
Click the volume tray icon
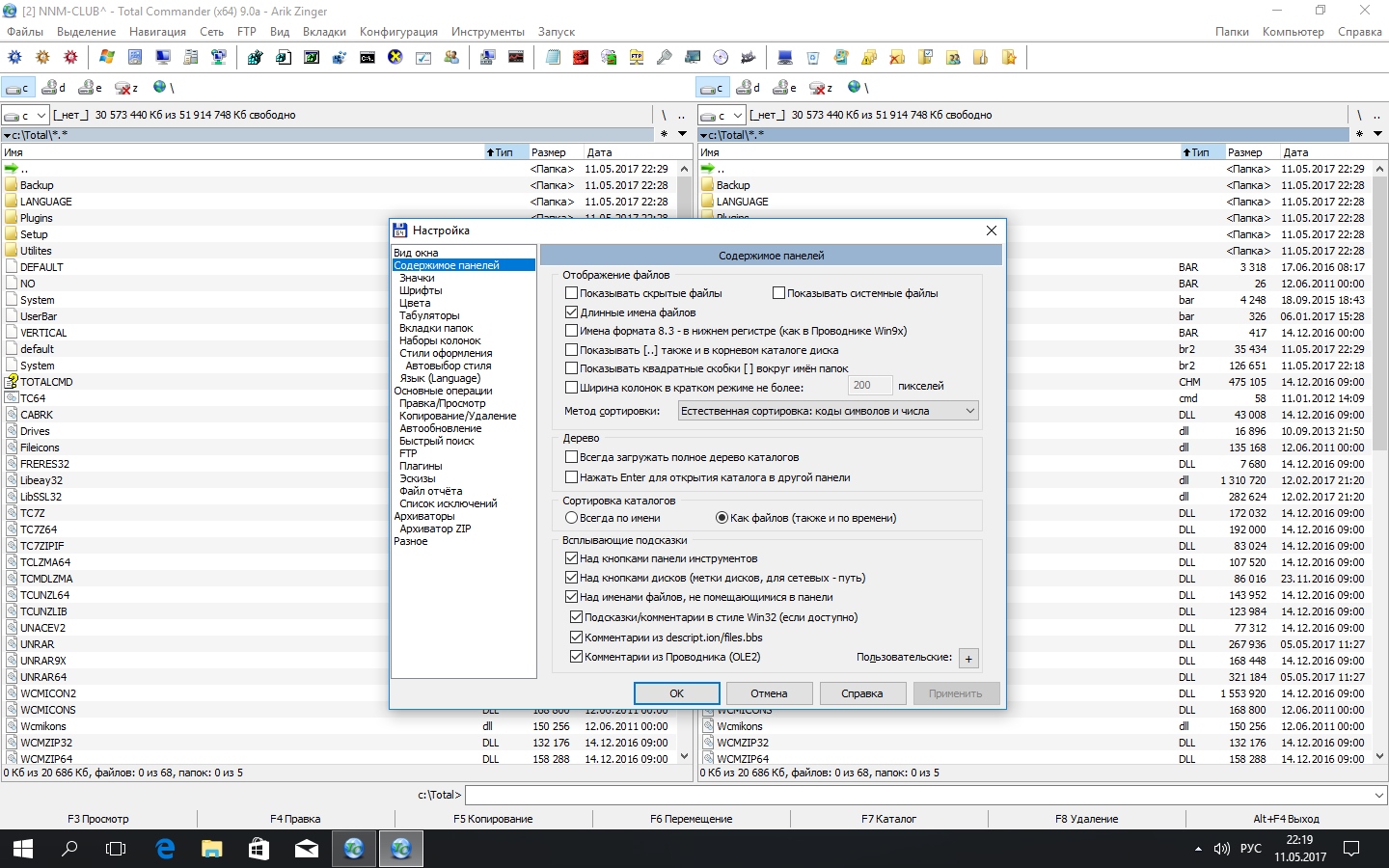[1222, 849]
